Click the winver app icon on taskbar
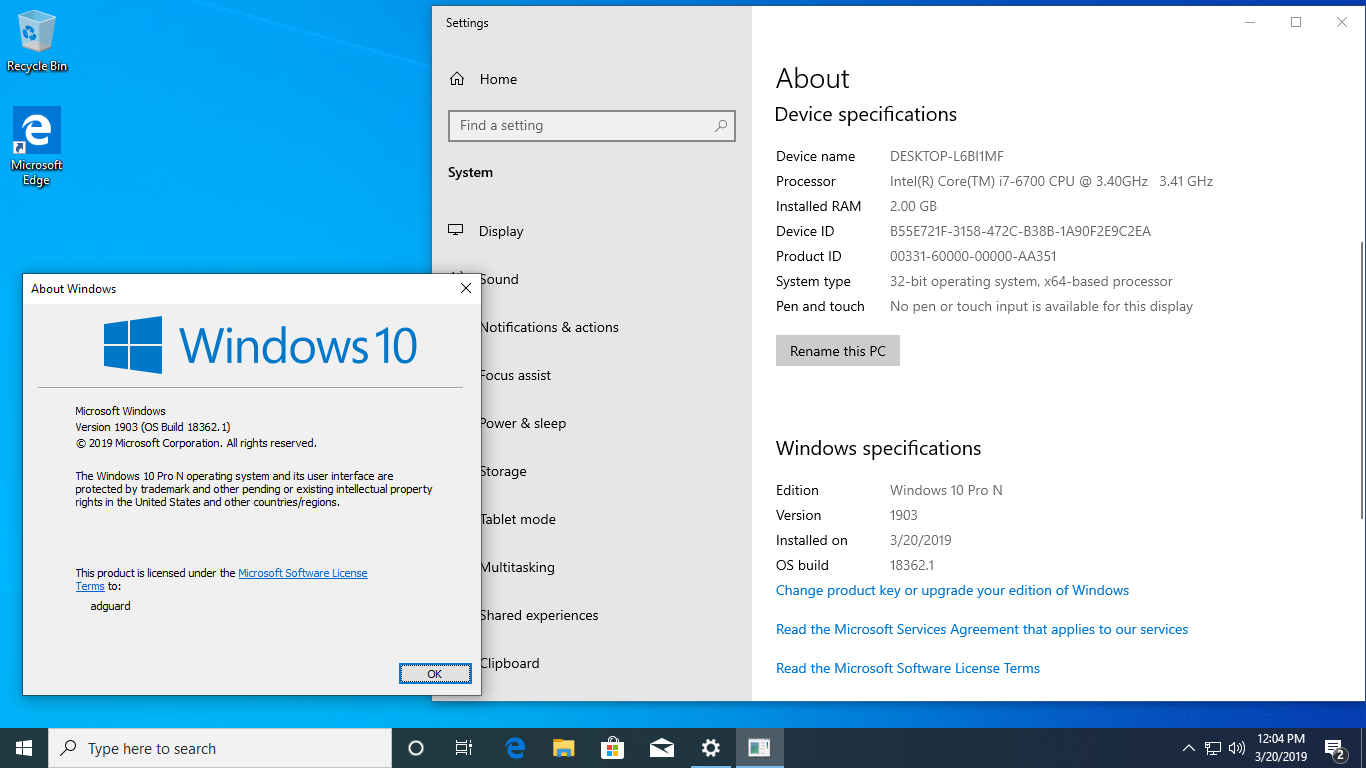The height and width of the screenshot is (768, 1366). tap(759, 748)
